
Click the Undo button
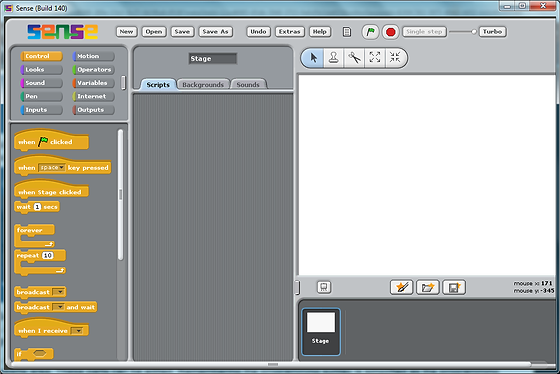pos(258,32)
